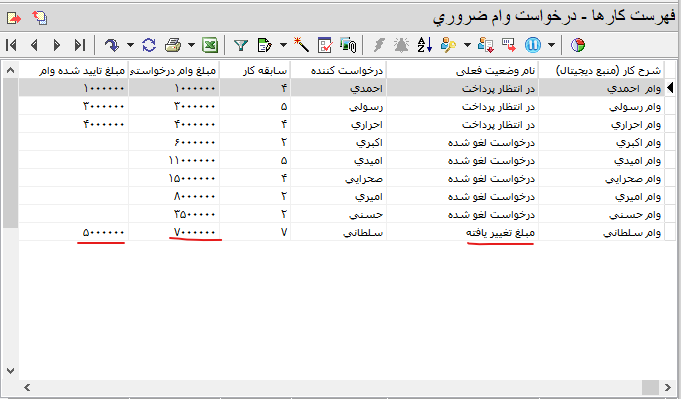
Task: Select the وام سلطانی row
Action: point(341,232)
